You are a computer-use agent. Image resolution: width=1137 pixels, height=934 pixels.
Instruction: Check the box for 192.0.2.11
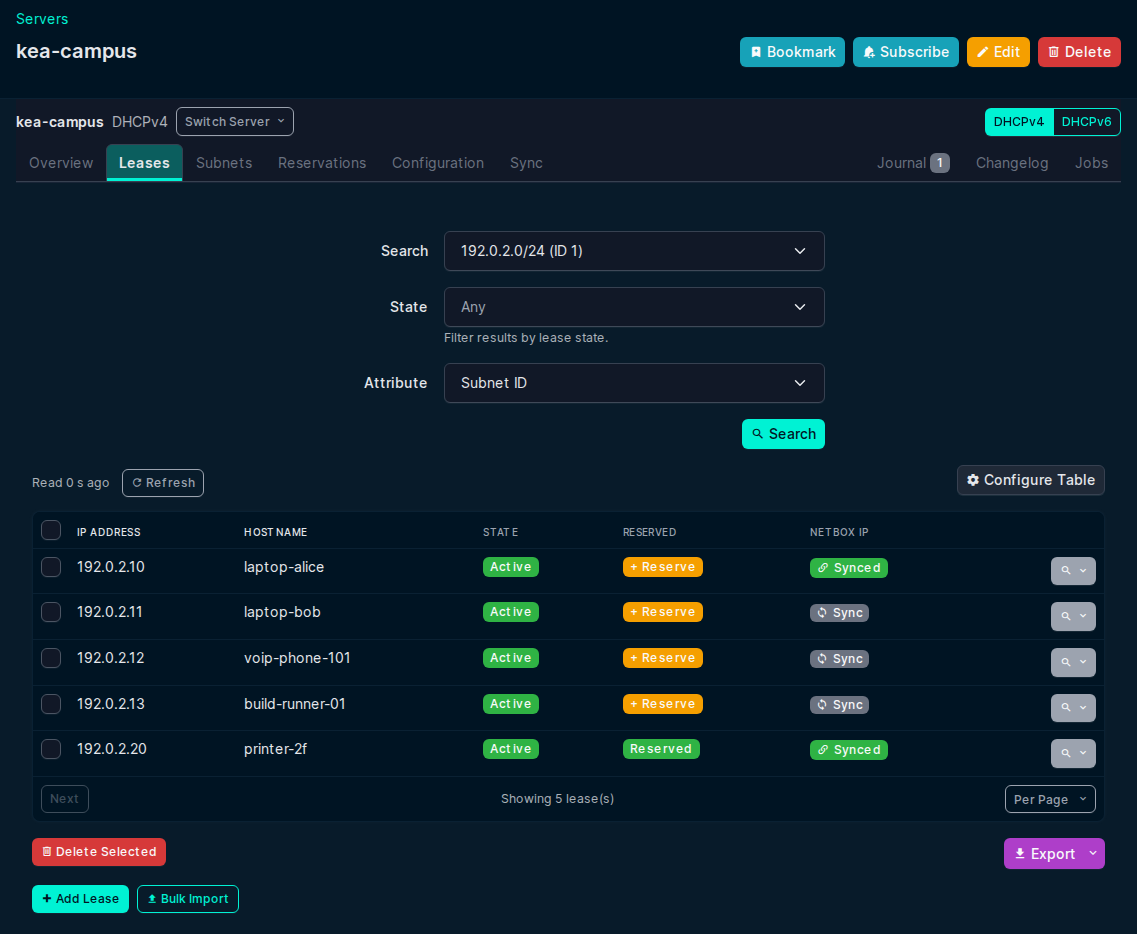point(51,612)
